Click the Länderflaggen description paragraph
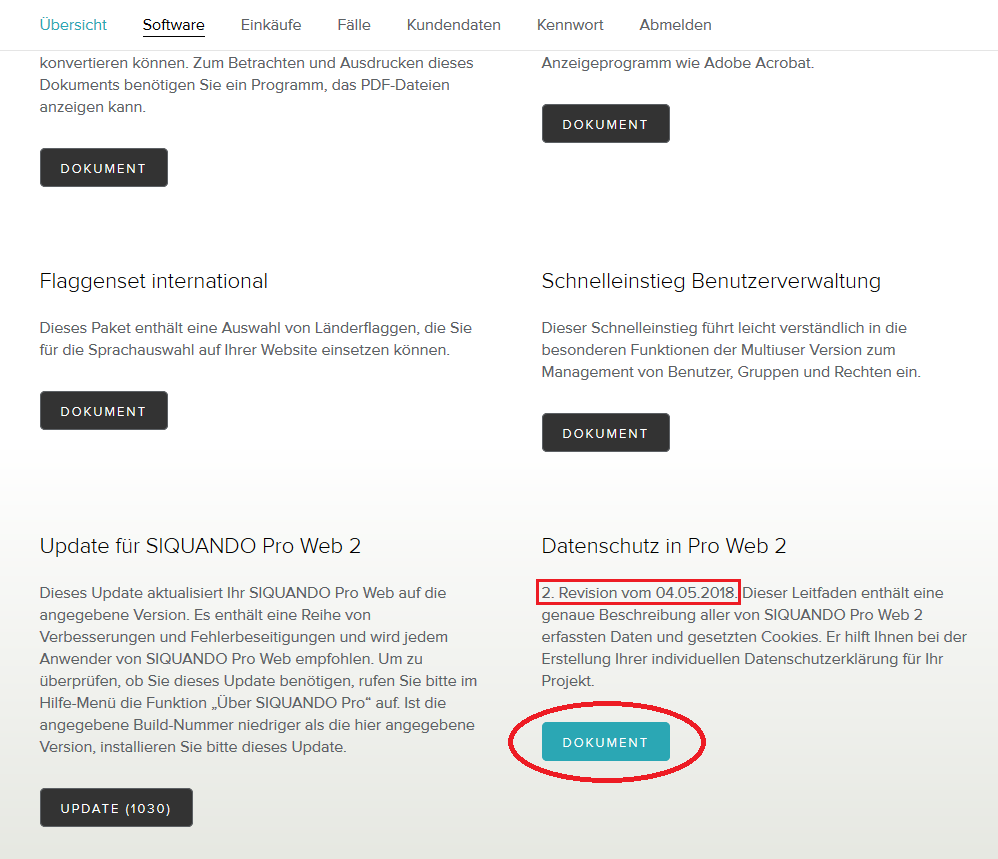Viewport: 998px width, 859px height. 255,339
